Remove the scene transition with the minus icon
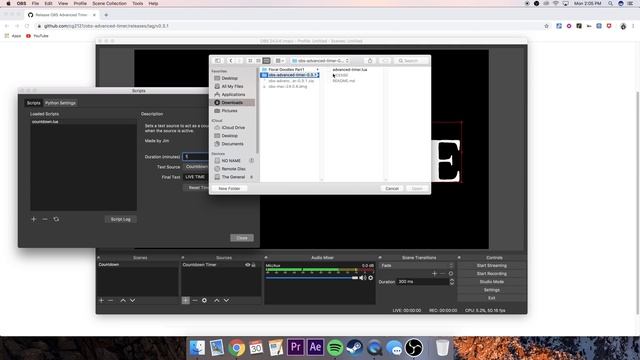This screenshot has height=360, width=640. point(442,273)
